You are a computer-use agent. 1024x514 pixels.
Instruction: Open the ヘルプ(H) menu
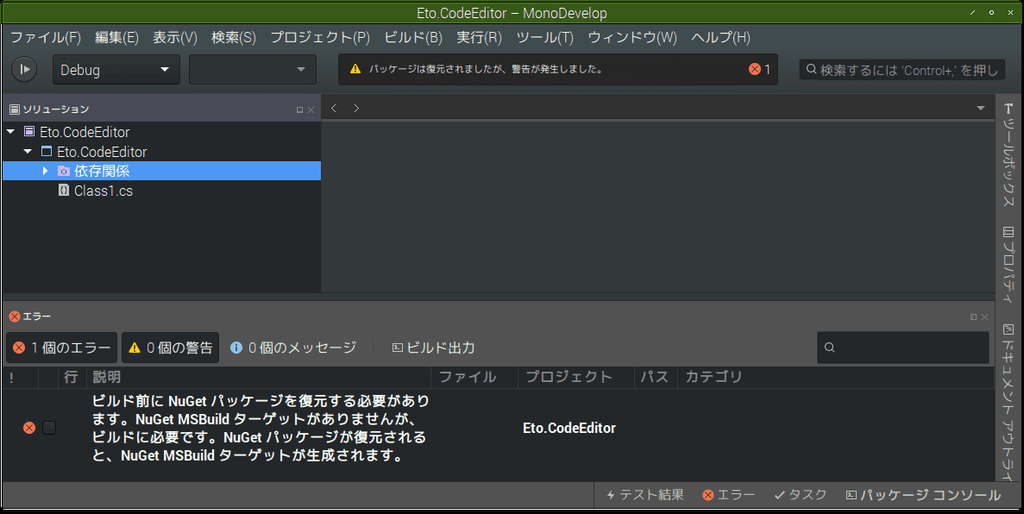720,37
